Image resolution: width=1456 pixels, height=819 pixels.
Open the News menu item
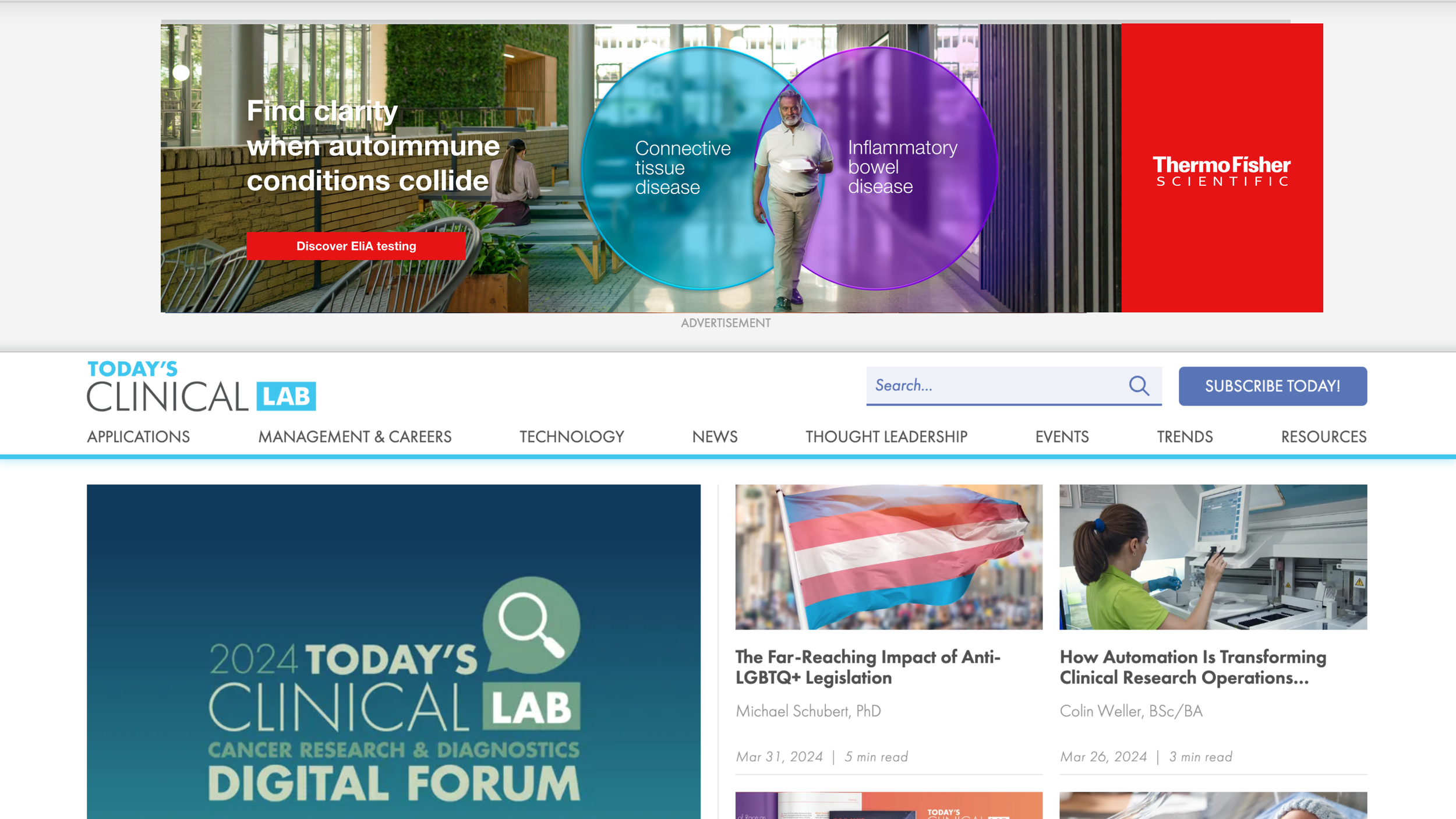[715, 437]
